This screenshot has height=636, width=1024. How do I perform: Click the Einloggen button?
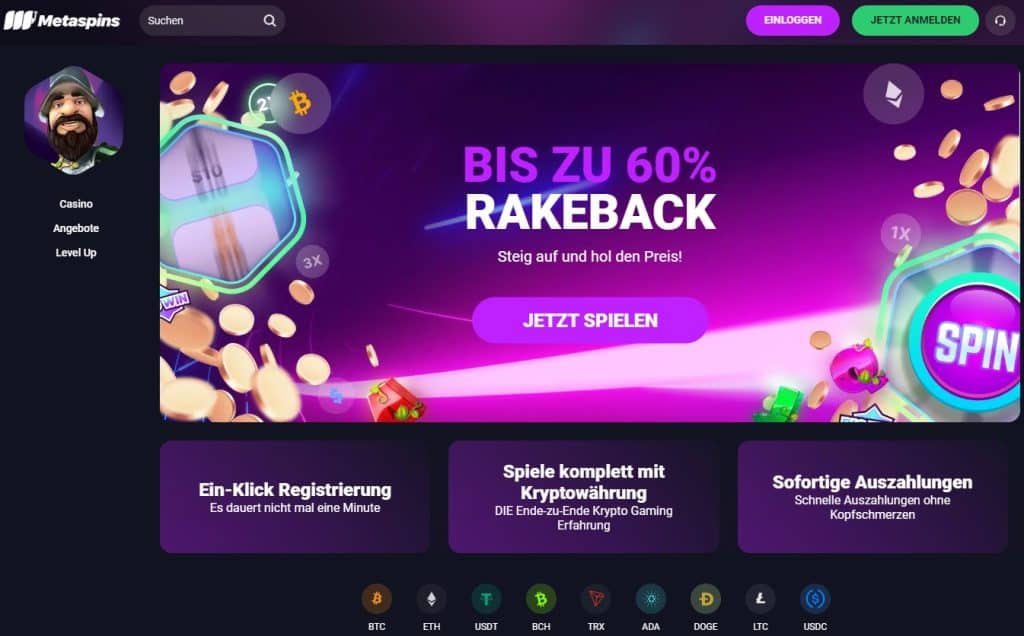tap(793, 20)
